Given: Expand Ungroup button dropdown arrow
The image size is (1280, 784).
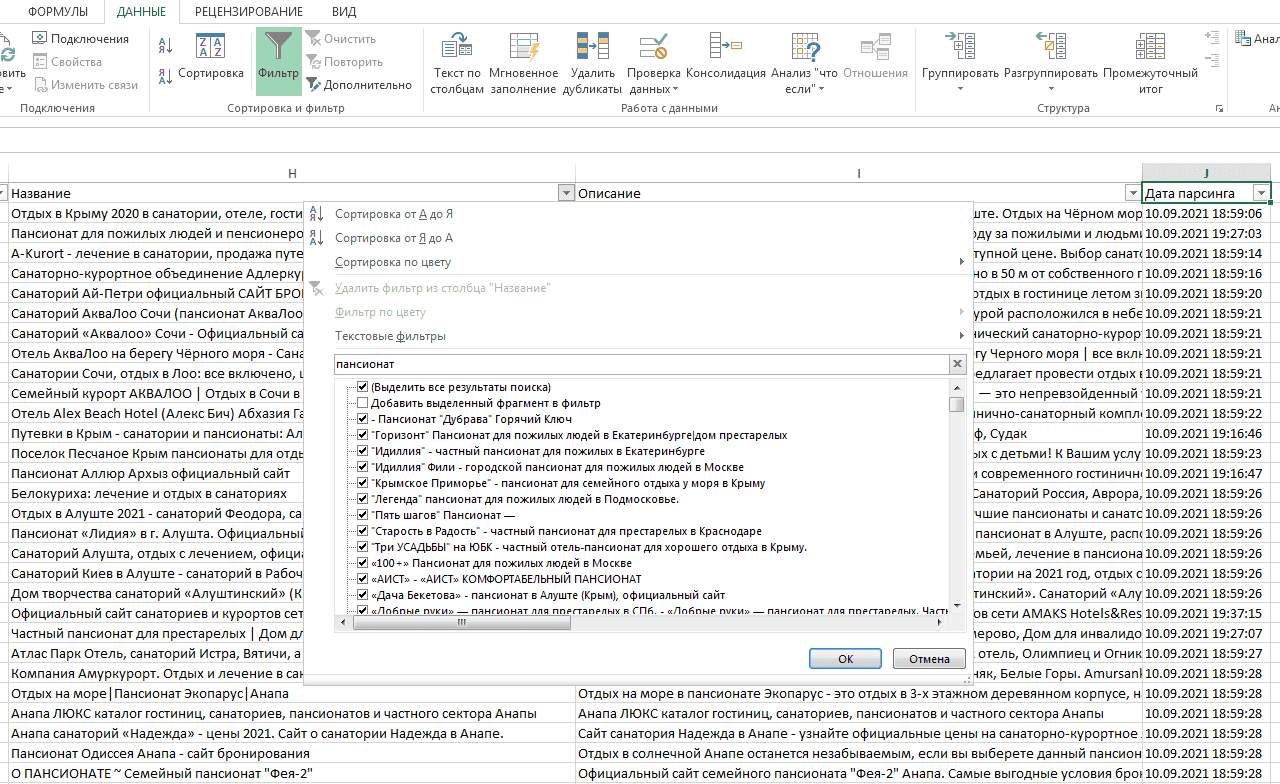Looking at the screenshot, I should point(1051,89).
